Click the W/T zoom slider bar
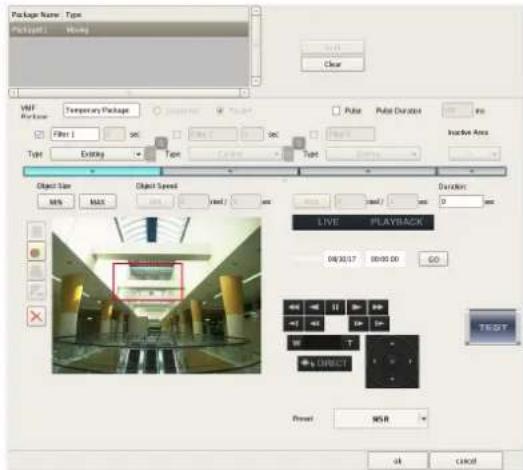523x470 pixels. pyautogui.click(x=323, y=343)
